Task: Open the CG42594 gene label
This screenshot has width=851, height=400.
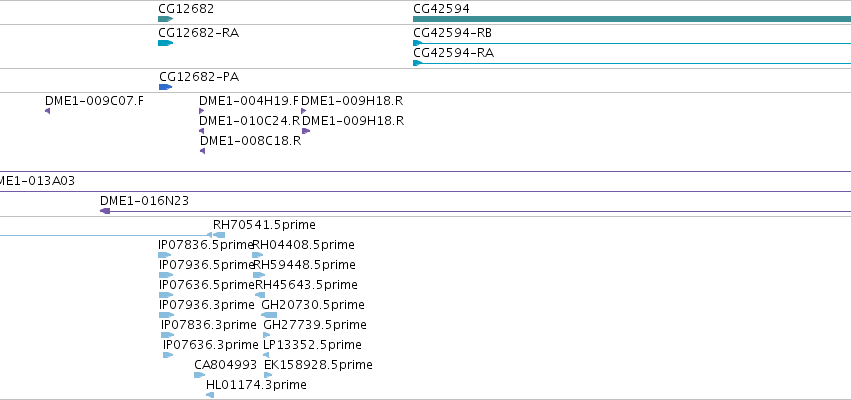Action: tap(441, 9)
